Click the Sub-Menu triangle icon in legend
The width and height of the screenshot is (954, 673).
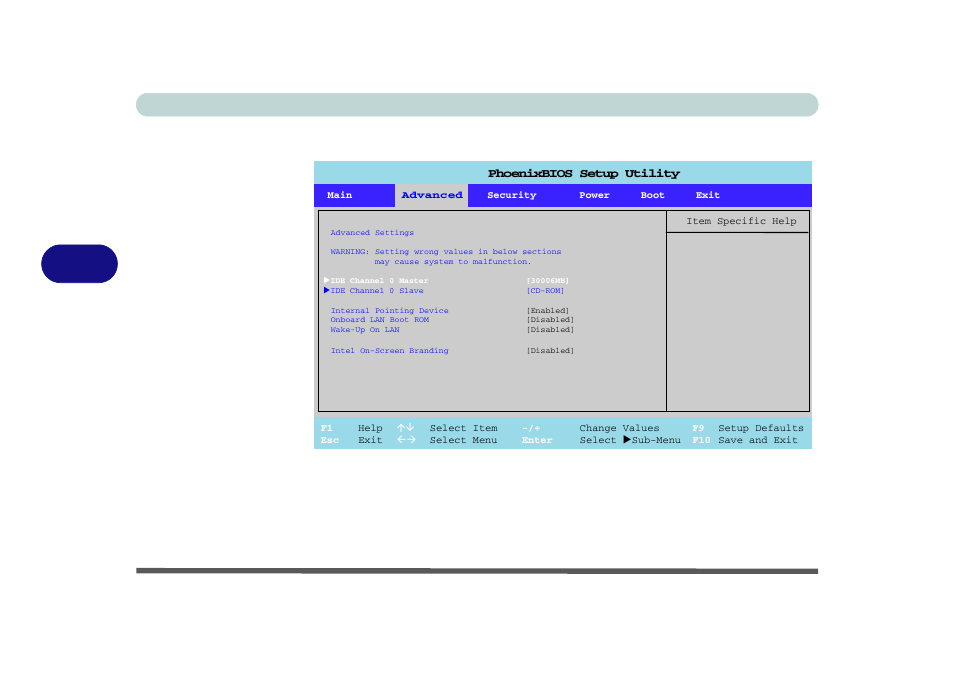point(627,439)
